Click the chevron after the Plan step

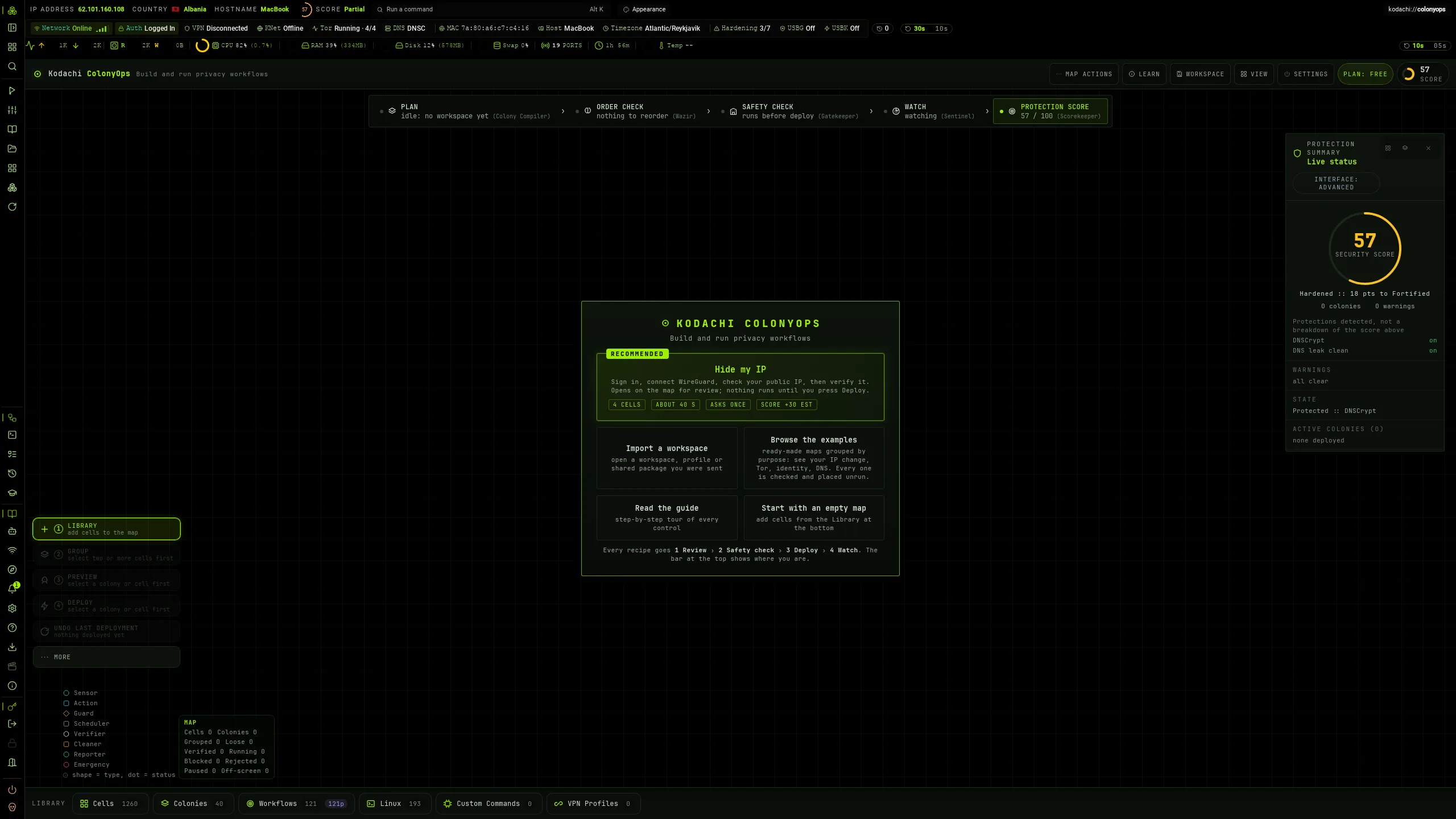point(563,111)
